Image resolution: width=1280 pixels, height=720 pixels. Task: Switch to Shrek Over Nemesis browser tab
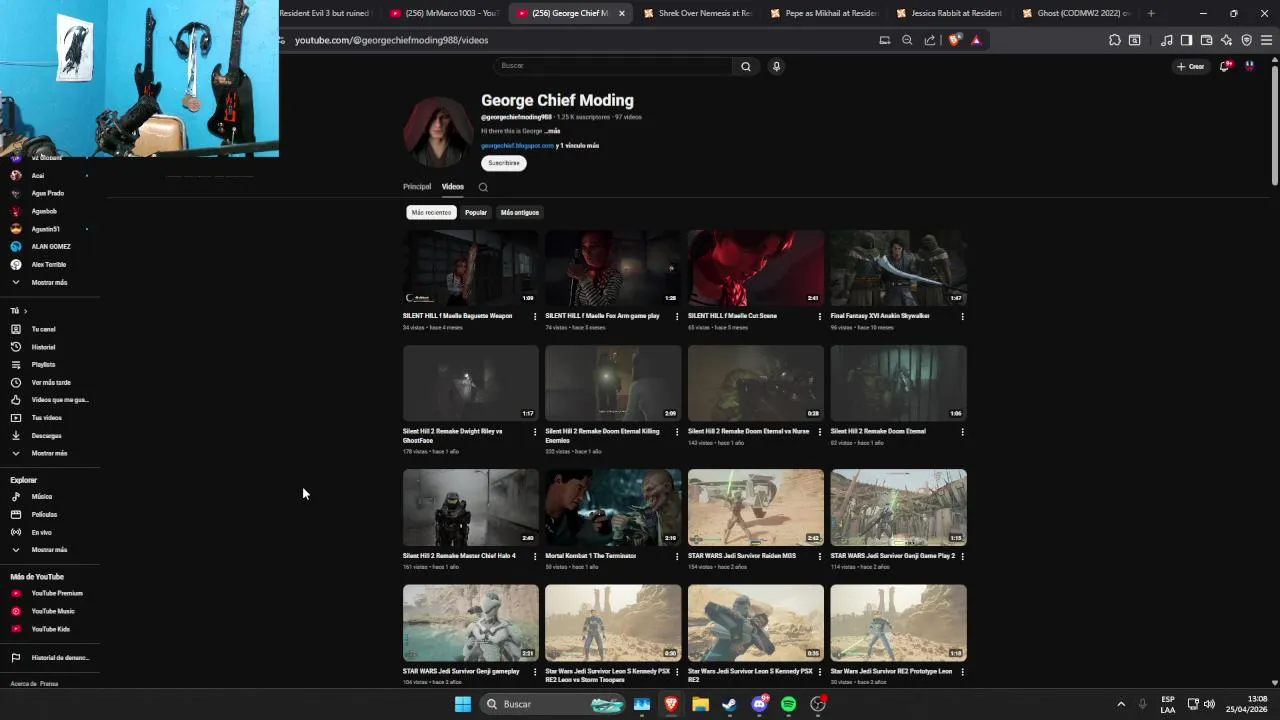pyautogui.click(x=697, y=13)
